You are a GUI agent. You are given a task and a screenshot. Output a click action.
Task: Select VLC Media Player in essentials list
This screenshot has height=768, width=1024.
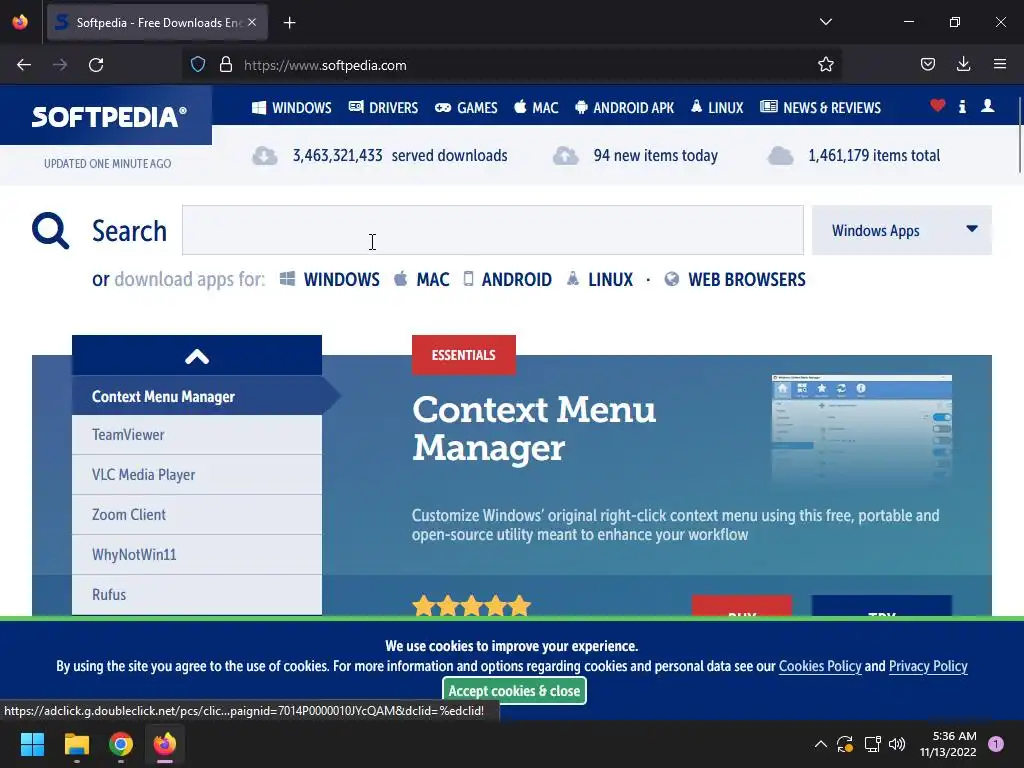click(x=197, y=475)
